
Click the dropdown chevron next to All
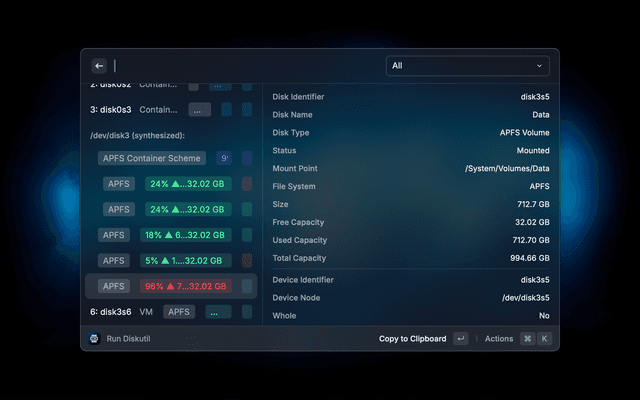540,66
